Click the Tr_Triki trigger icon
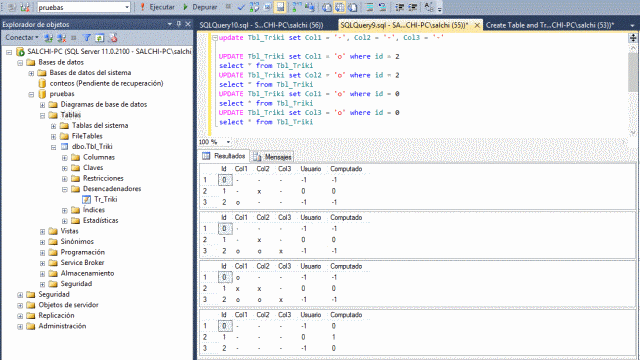Image resolution: width=640 pixels, height=360 pixels. [87, 199]
